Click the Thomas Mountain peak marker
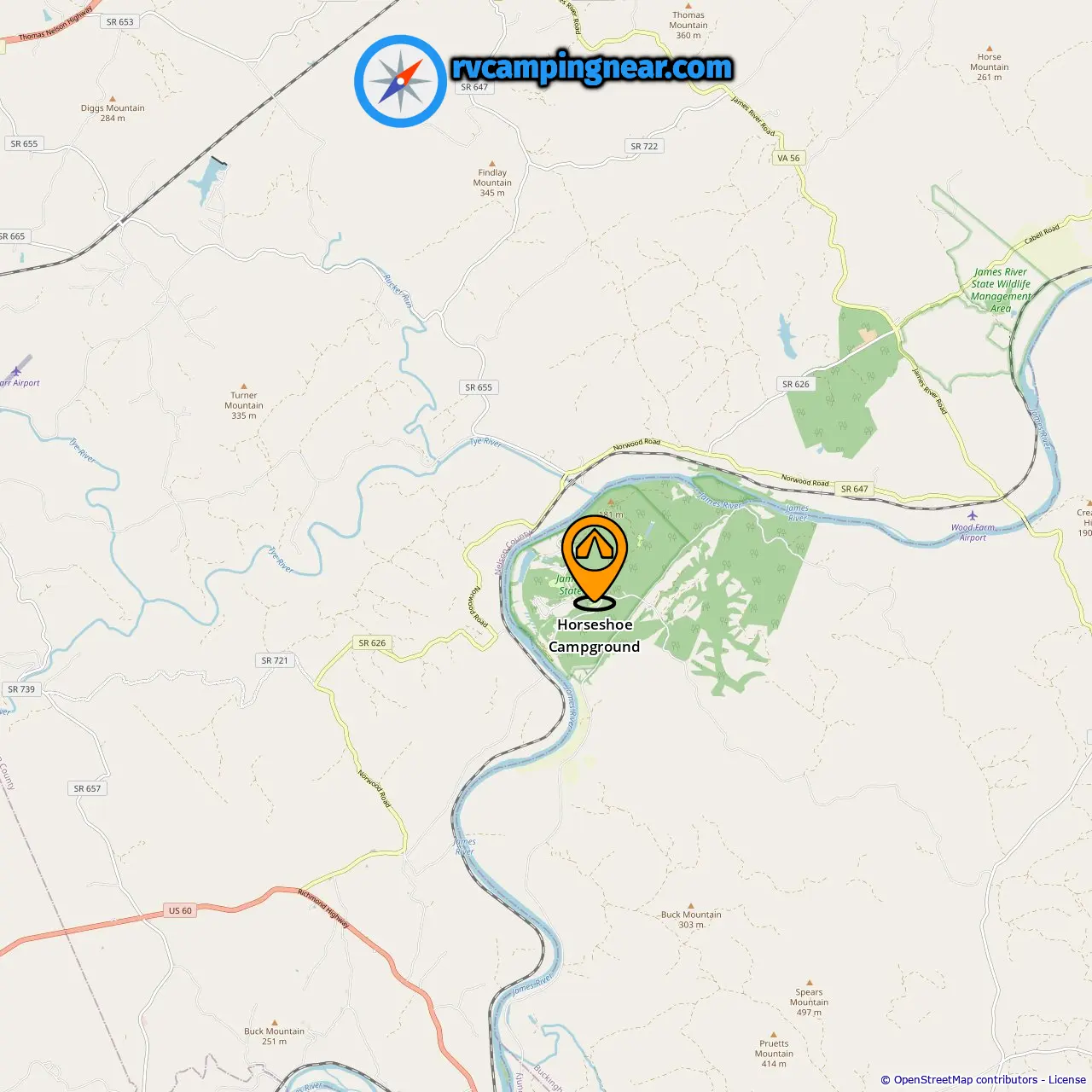Screen dimensions: 1092x1092 coord(688,5)
